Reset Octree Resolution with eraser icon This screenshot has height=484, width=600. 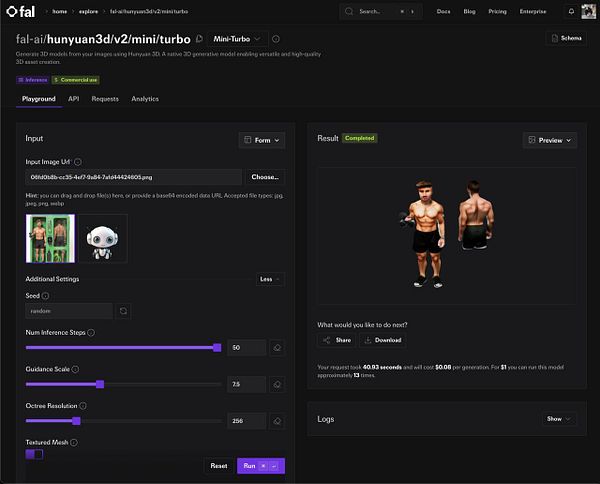[x=277, y=421]
